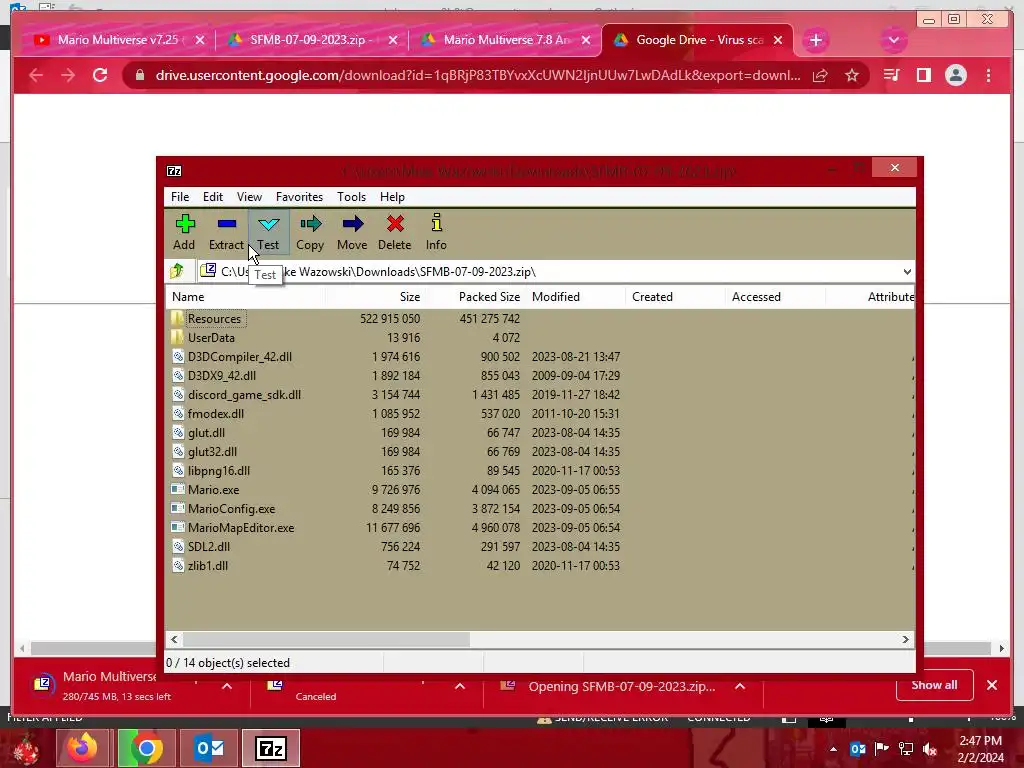This screenshot has width=1024, height=768.
Task: Click the Test toolbar icon
Action: tap(268, 232)
